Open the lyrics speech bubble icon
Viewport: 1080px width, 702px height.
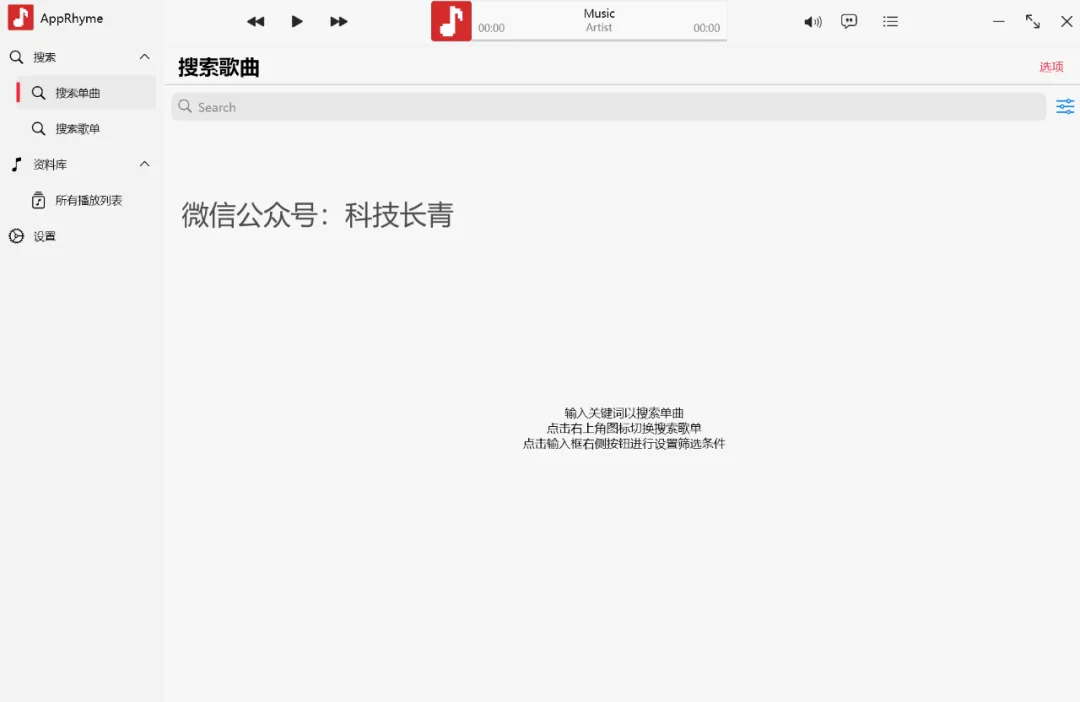849,21
